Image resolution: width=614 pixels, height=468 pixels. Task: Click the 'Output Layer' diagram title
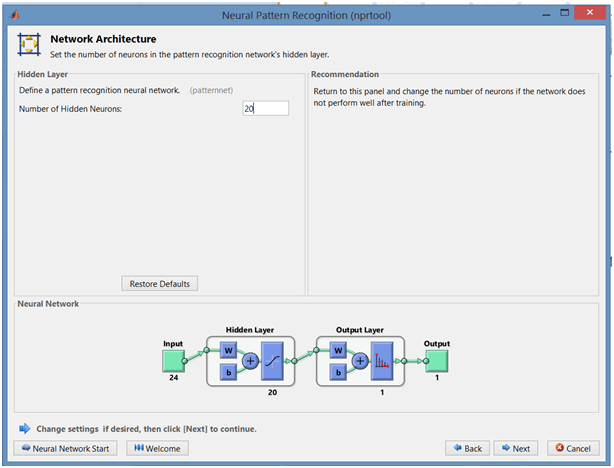pos(360,330)
